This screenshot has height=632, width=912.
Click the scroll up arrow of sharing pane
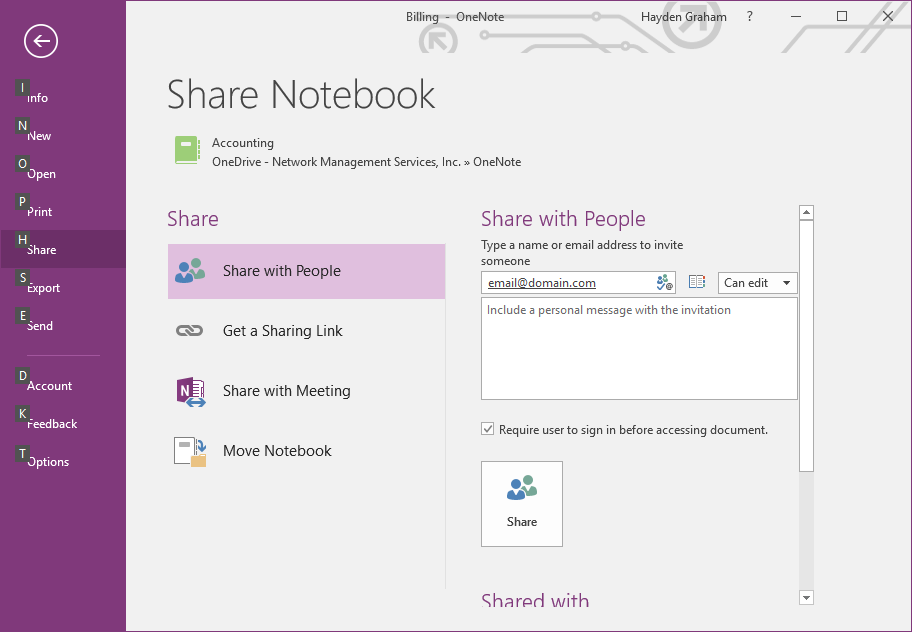coord(806,212)
